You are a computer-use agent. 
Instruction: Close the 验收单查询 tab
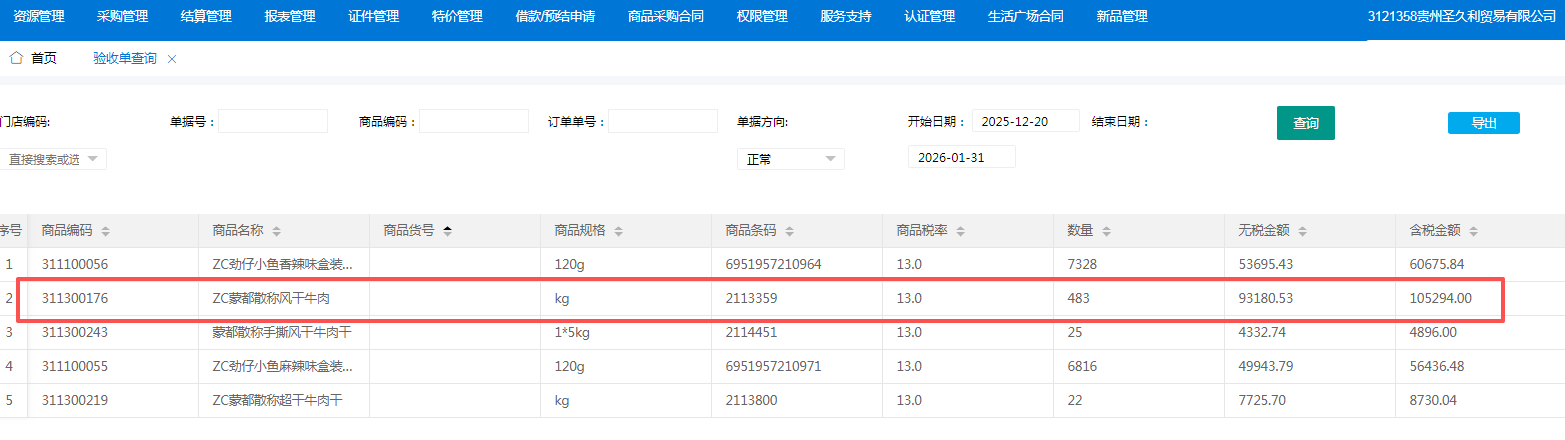pos(172,59)
